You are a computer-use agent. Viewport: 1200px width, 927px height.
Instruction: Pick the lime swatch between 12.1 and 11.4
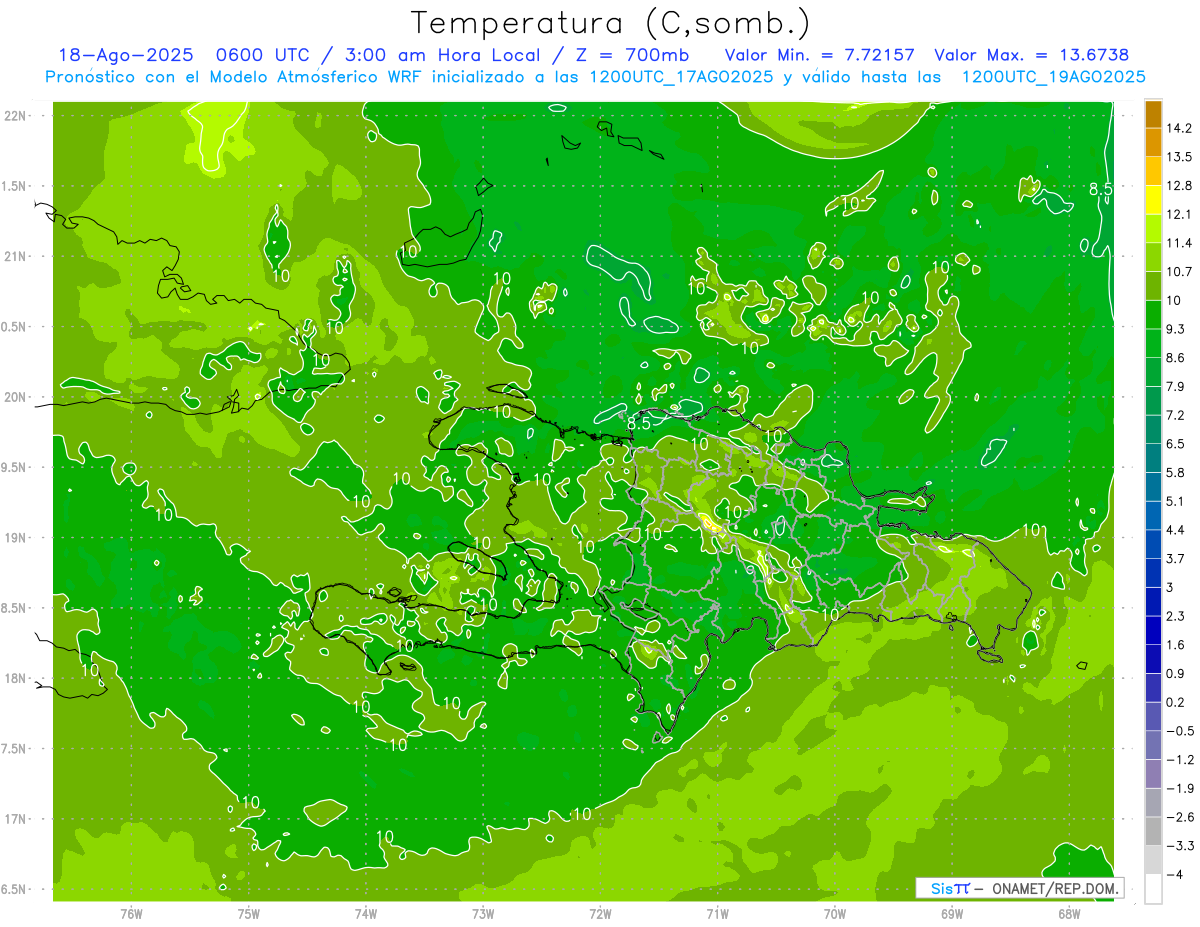[x=1153, y=228]
